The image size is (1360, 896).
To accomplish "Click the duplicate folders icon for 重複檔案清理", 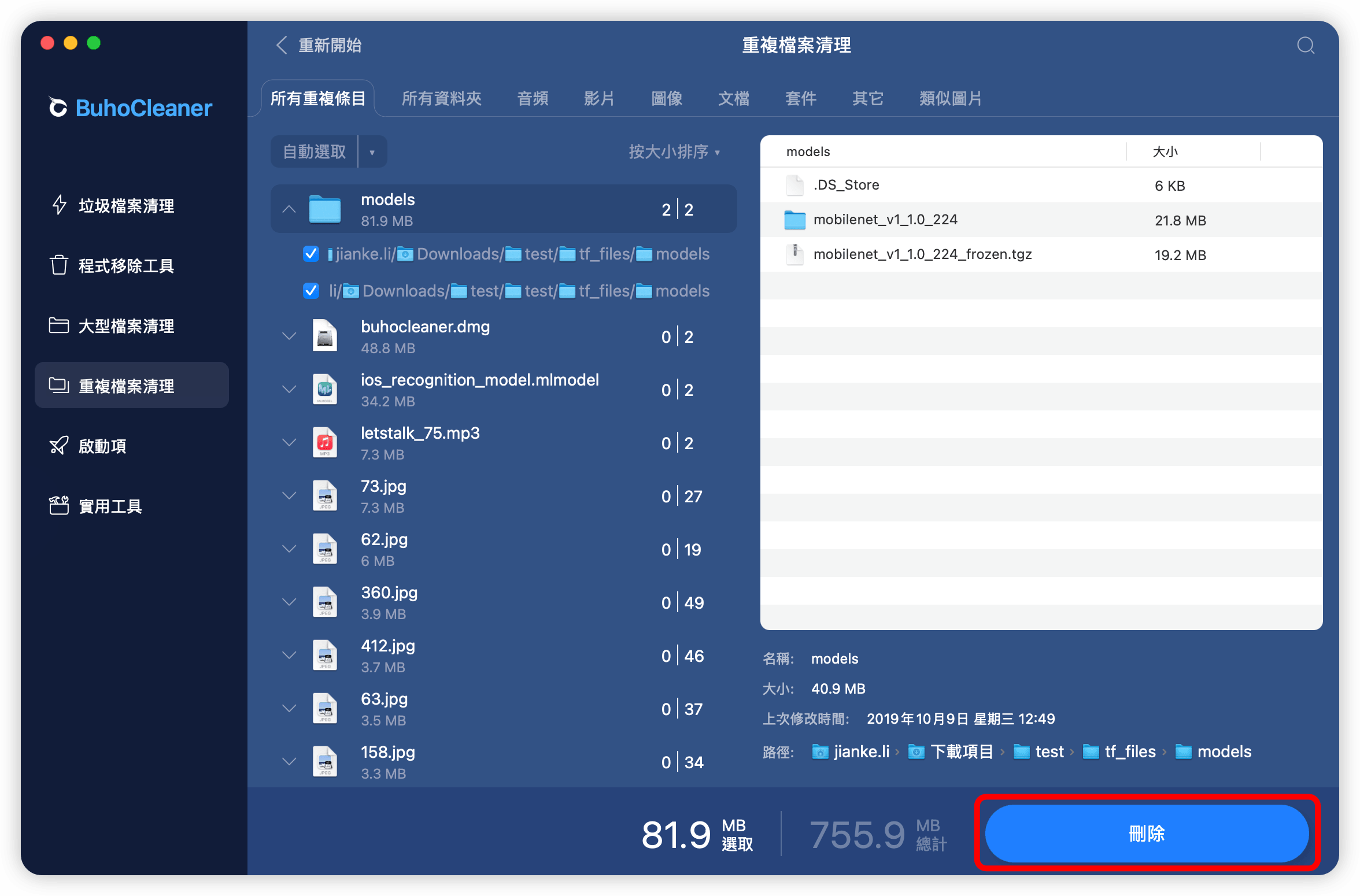I will tap(59, 386).
